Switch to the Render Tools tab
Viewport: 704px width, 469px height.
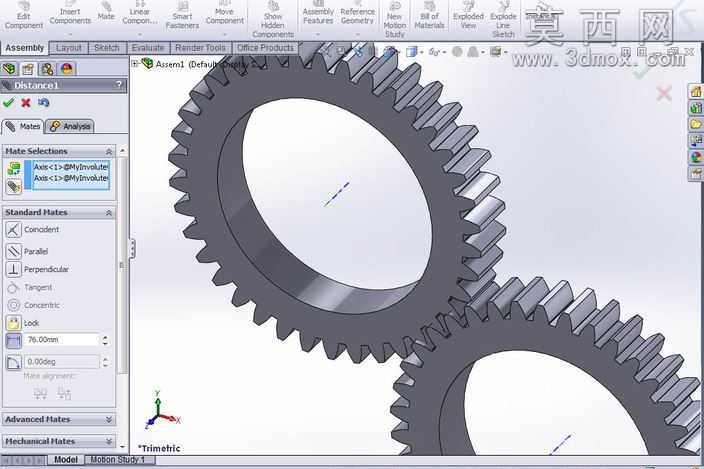(x=200, y=48)
